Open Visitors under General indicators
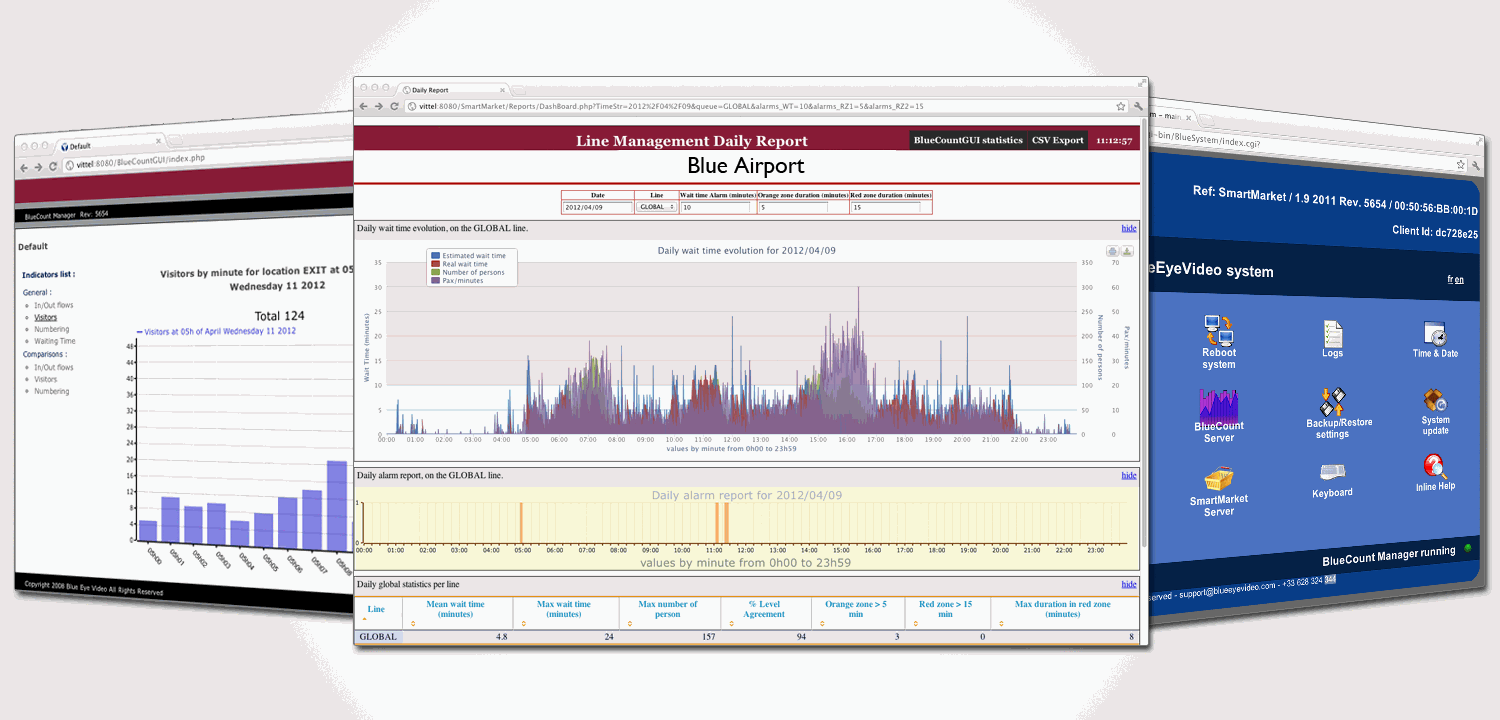This screenshot has width=1500, height=720. (x=45, y=317)
